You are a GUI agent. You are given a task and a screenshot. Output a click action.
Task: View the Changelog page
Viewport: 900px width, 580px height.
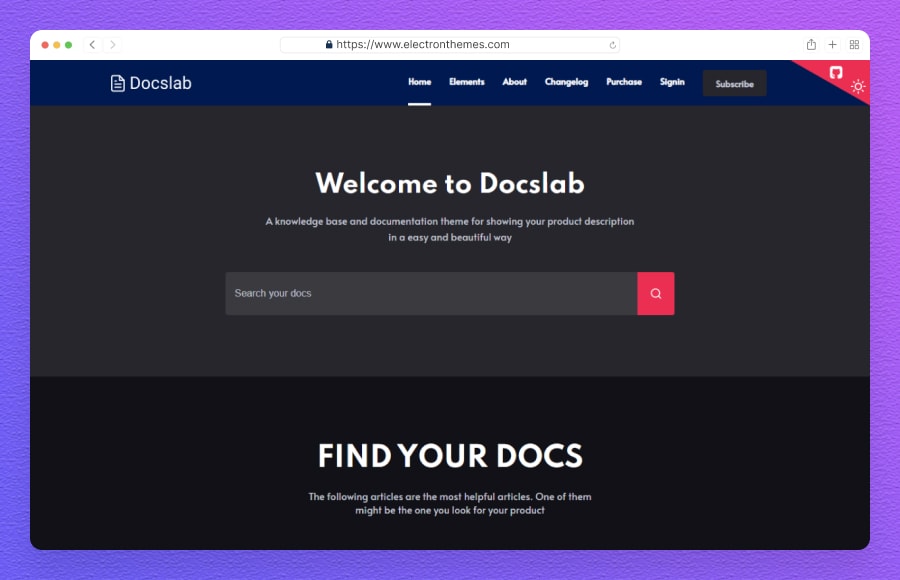pyautogui.click(x=567, y=82)
